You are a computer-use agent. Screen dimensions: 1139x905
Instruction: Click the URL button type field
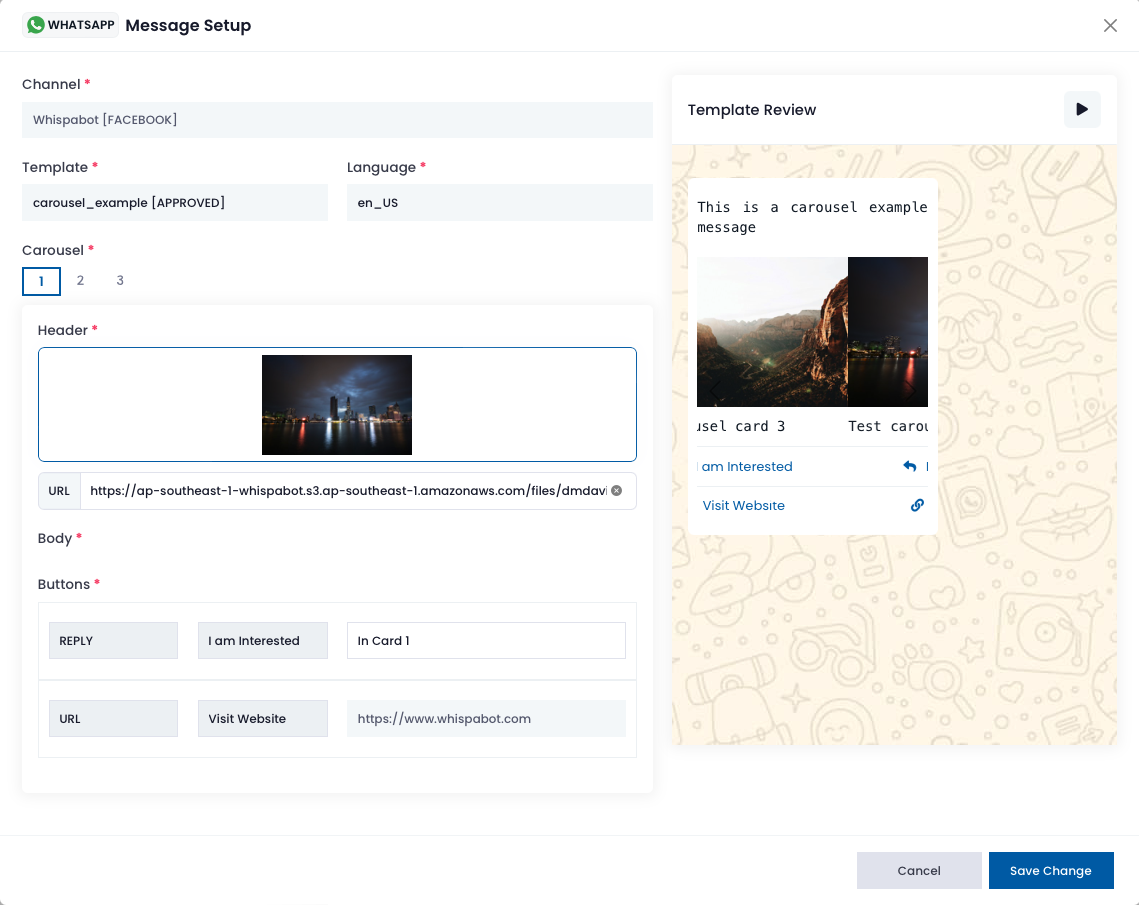[x=113, y=718]
